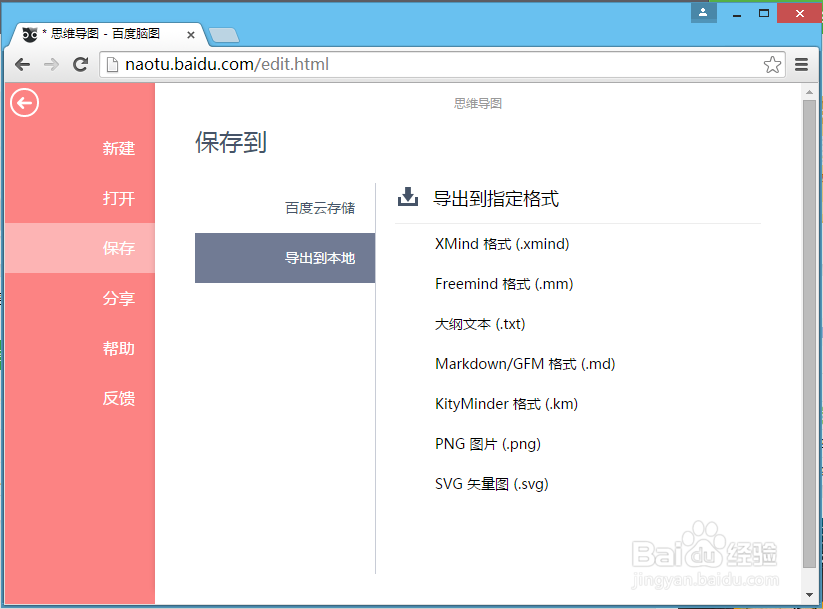Export as XMind 格式 (.xmind)
The height and width of the screenshot is (609, 823).
[x=502, y=244]
